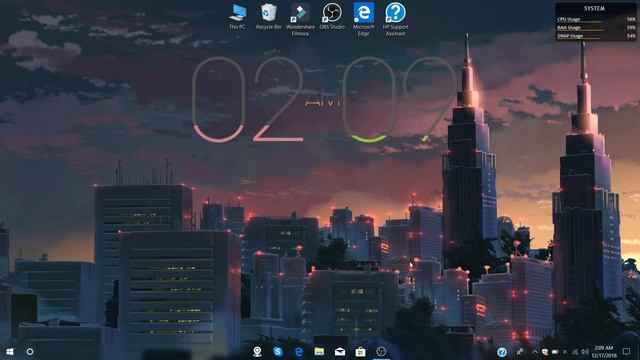
Task: Click the RAM Usage row in System widget
Action: (x=596, y=27)
